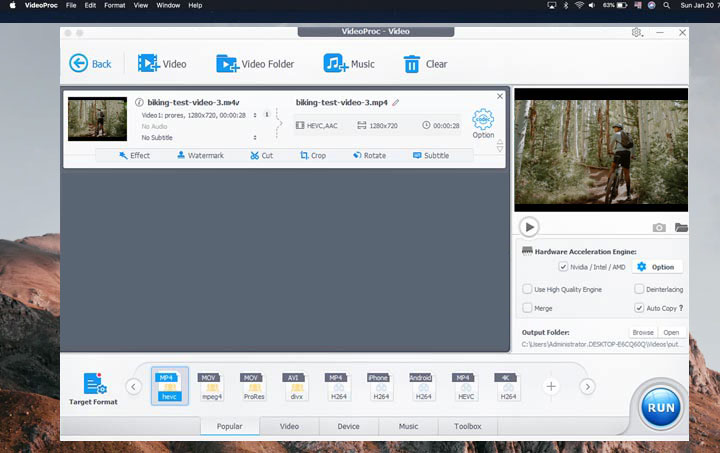This screenshot has height=453, width=720.
Task: Play the video preview
Action: coord(529,227)
